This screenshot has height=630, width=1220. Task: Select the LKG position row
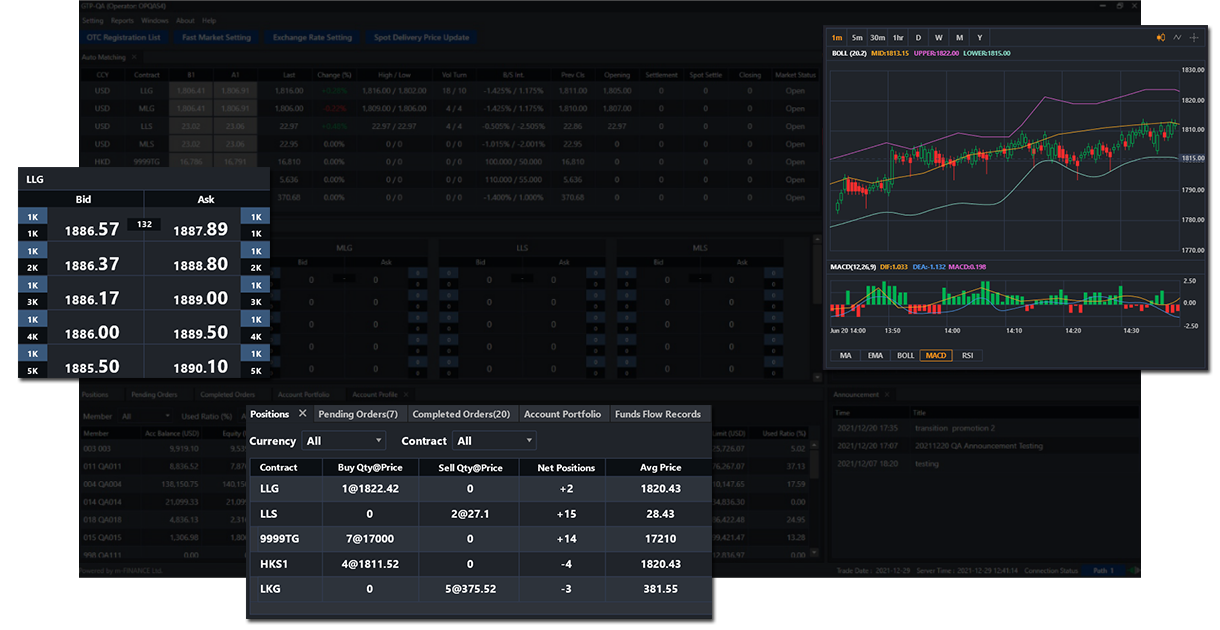[x=480, y=589]
